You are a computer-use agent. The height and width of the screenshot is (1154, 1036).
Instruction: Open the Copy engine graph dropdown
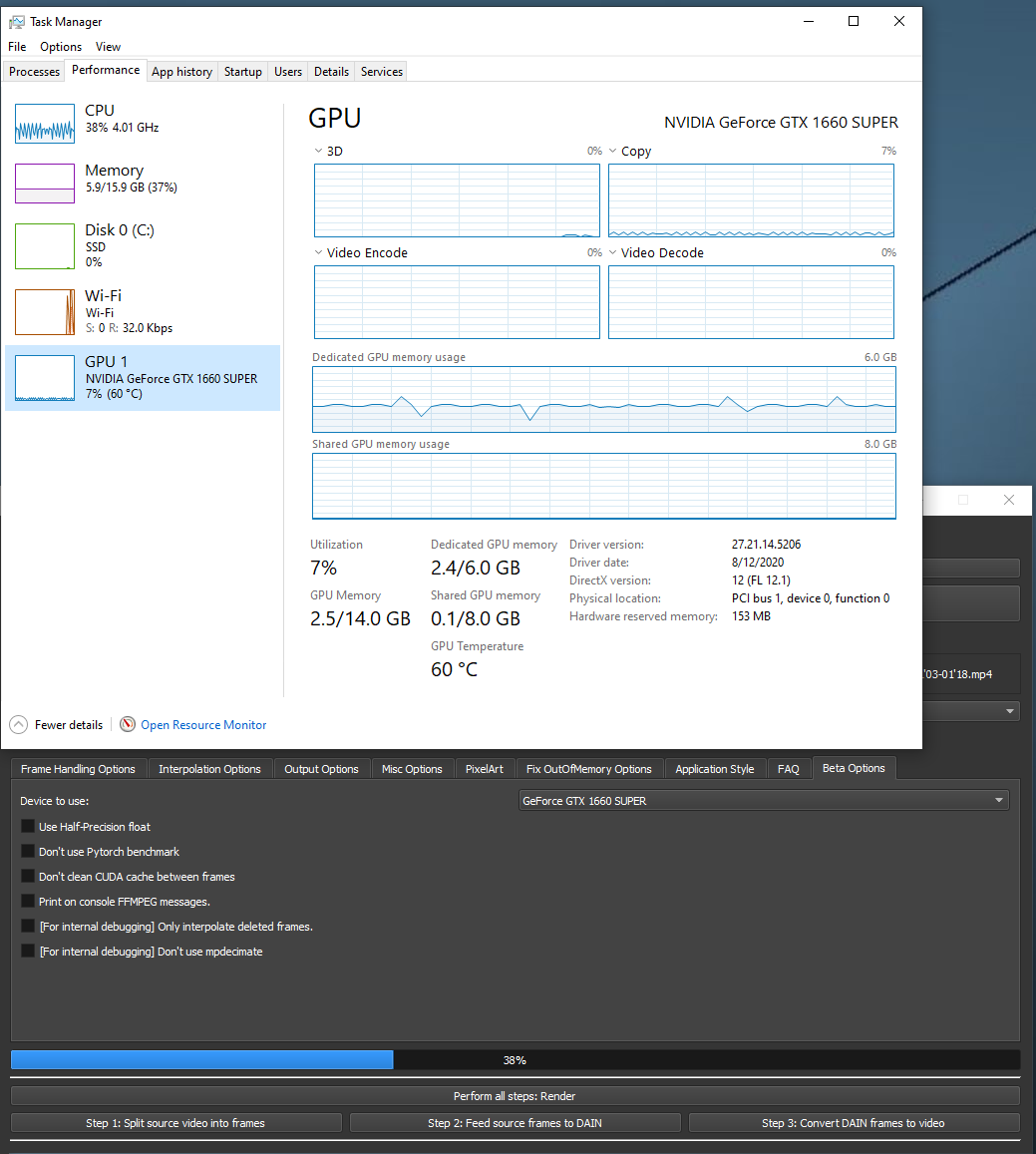coord(613,151)
